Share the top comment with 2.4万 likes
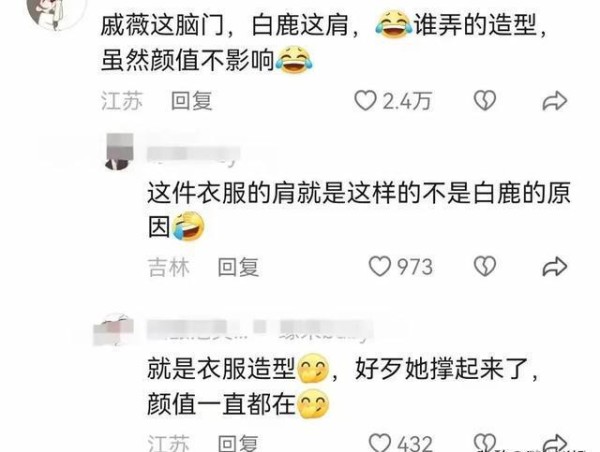Screen dimensions: 600x452 tap(554, 101)
